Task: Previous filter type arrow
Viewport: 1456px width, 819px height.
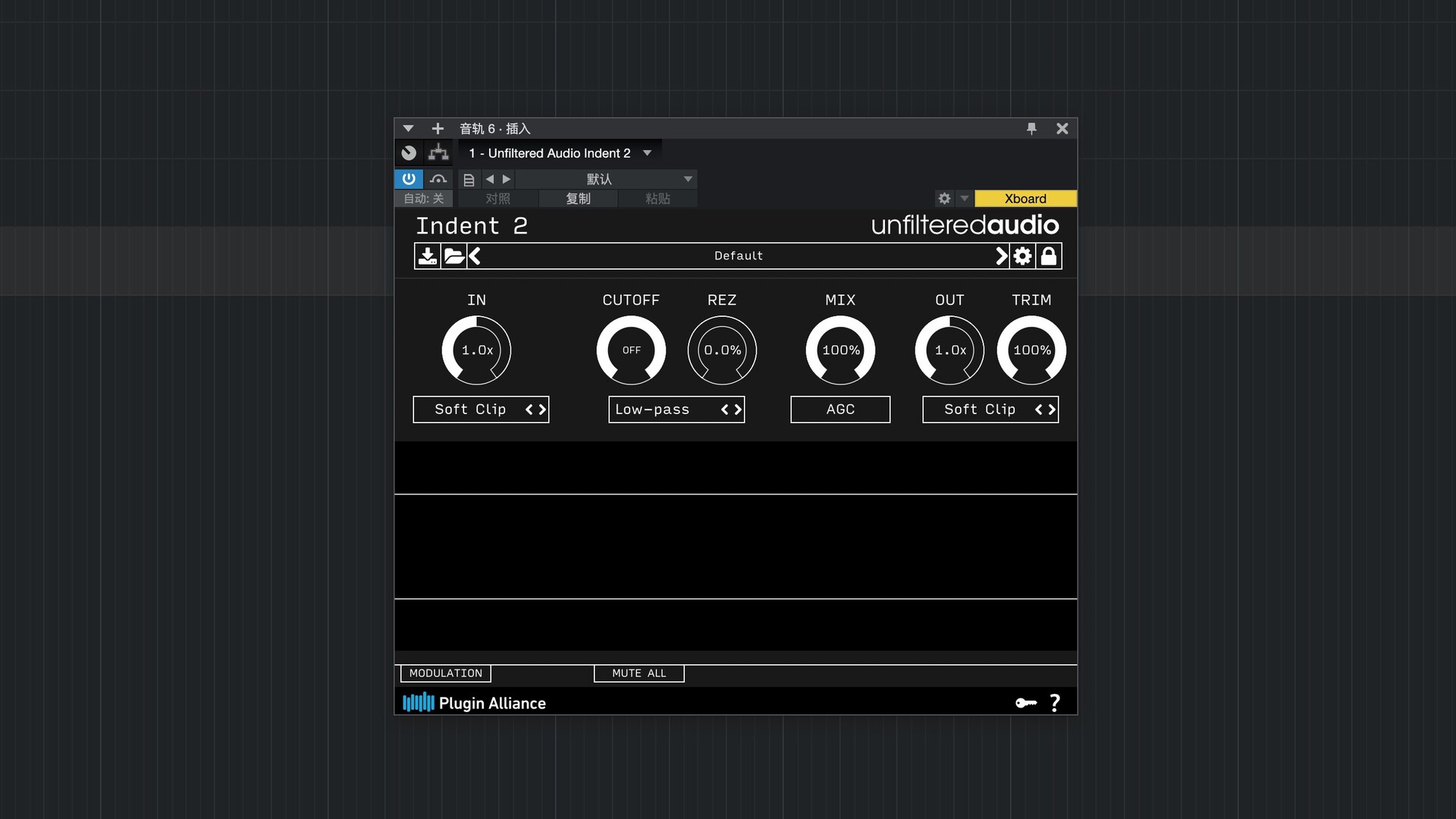Action: 725,409
